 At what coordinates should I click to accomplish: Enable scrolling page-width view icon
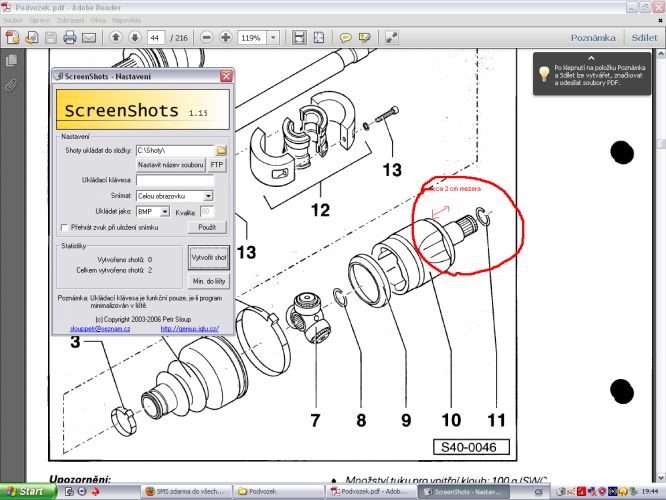click(299, 38)
